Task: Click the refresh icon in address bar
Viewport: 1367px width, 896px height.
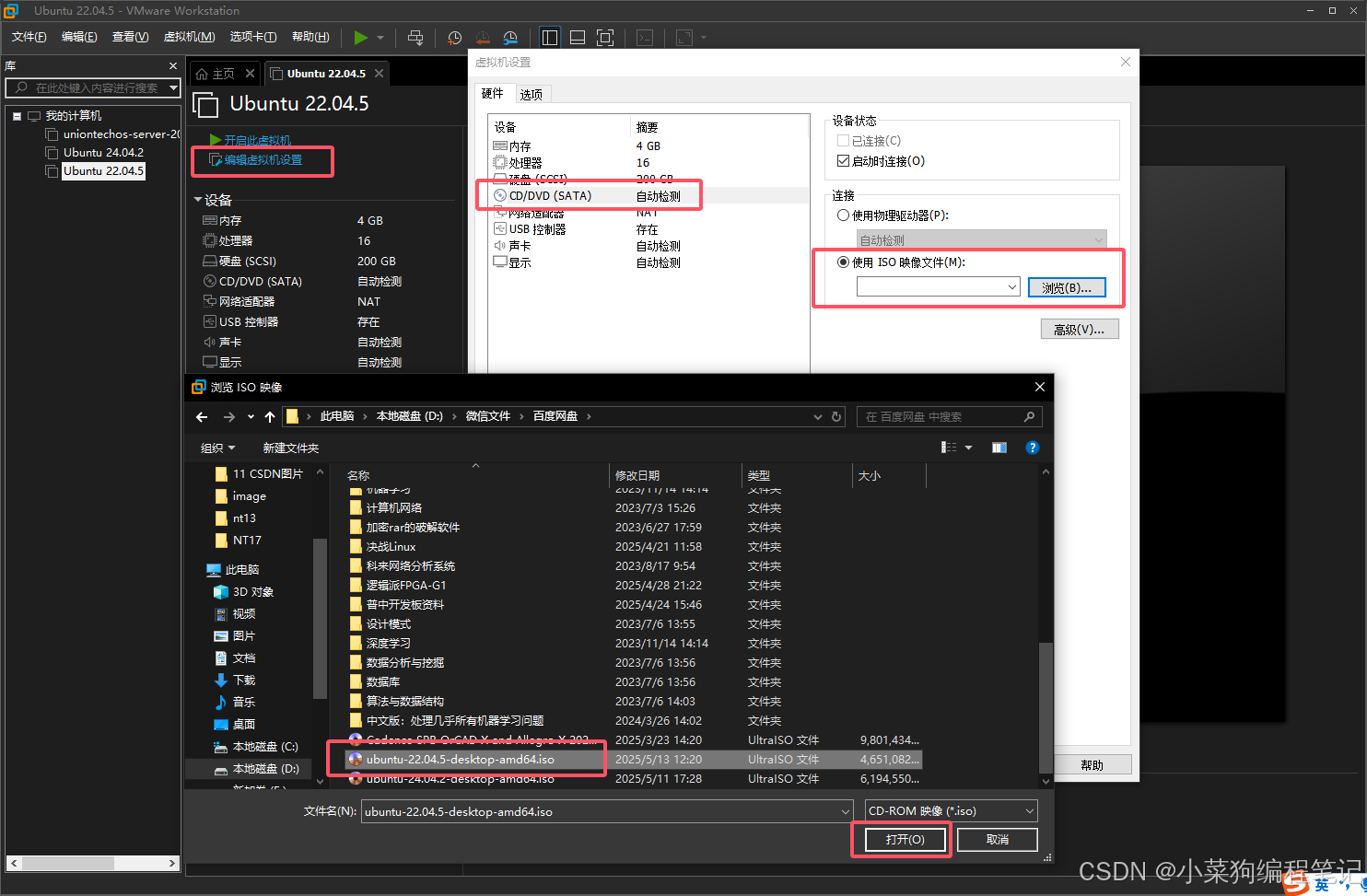Action: 836,417
